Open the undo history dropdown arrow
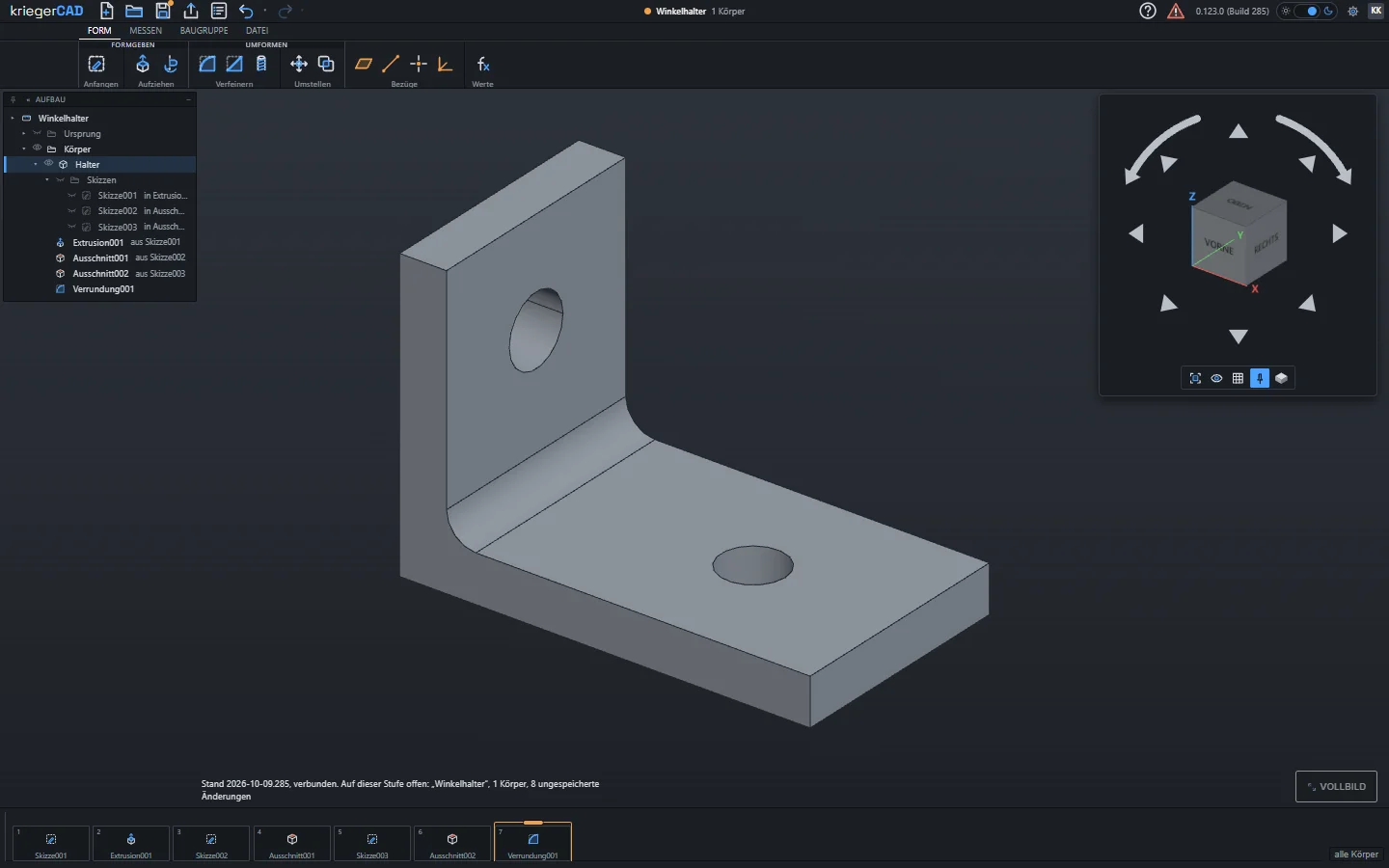The image size is (1389, 868). click(265, 11)
